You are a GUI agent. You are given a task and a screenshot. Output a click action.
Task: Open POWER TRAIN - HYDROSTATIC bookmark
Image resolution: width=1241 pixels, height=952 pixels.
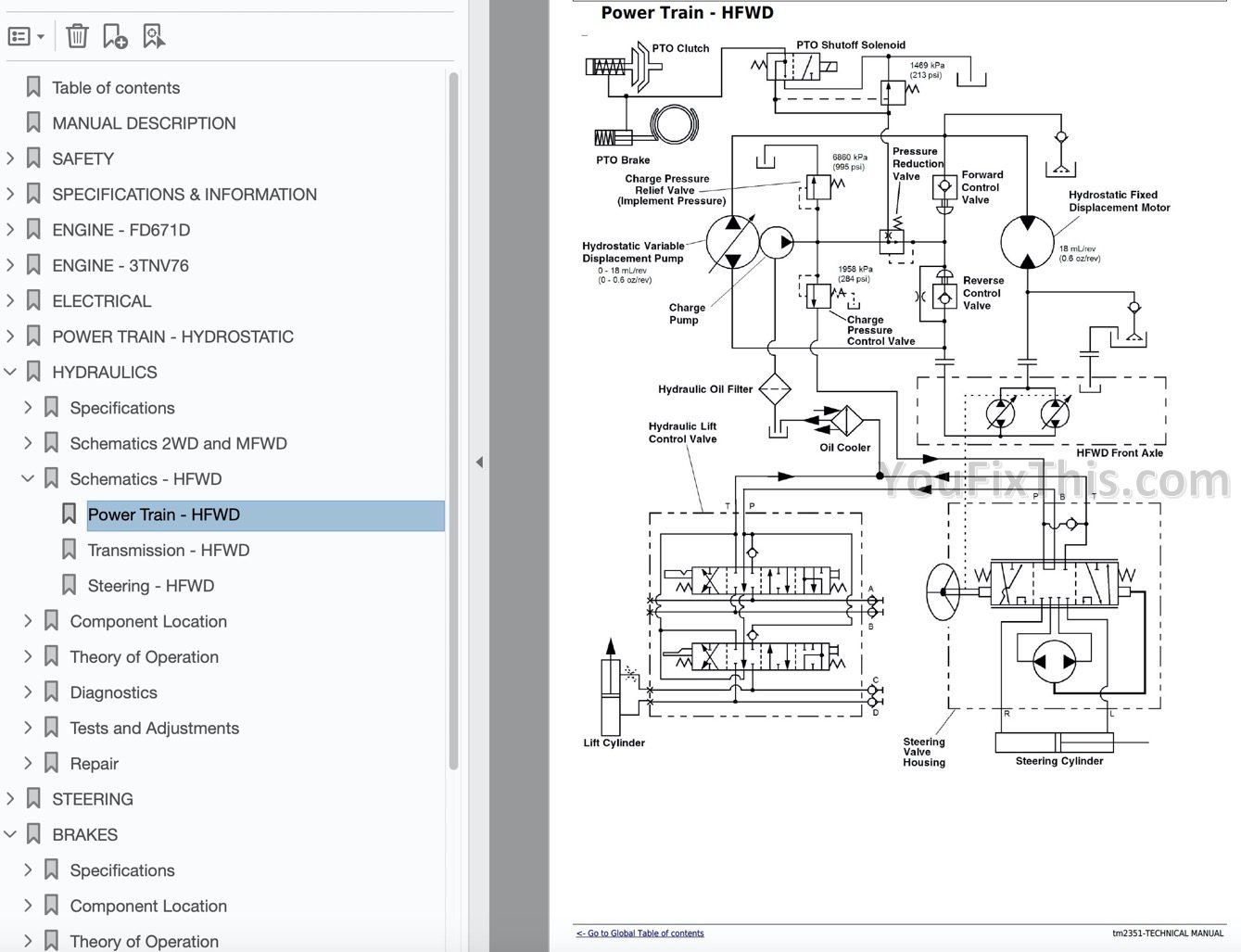(x=172, y=336)
